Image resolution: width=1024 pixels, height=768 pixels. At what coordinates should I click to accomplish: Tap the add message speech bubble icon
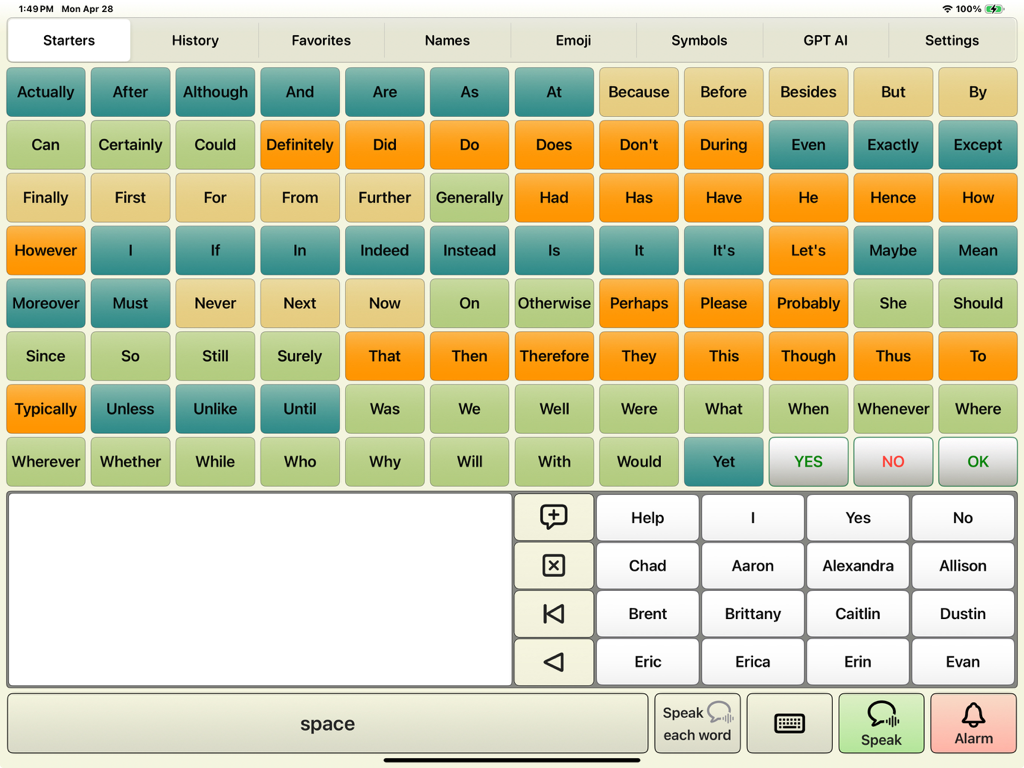pyautogui.click(x=553, y=517)
